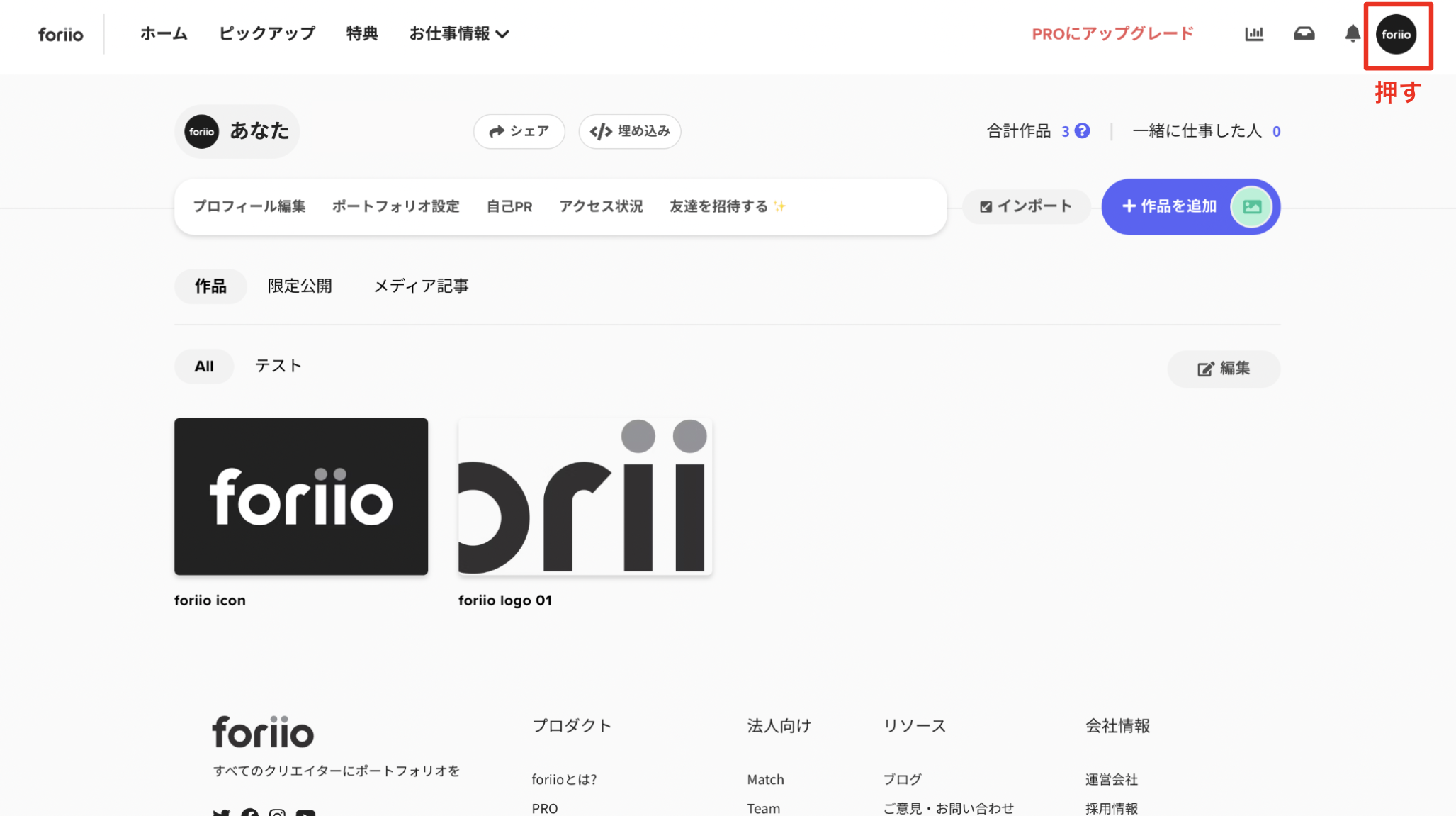Open 採用情報 footer link
Screen dimensions: 1456x816
pos(1111,808)
